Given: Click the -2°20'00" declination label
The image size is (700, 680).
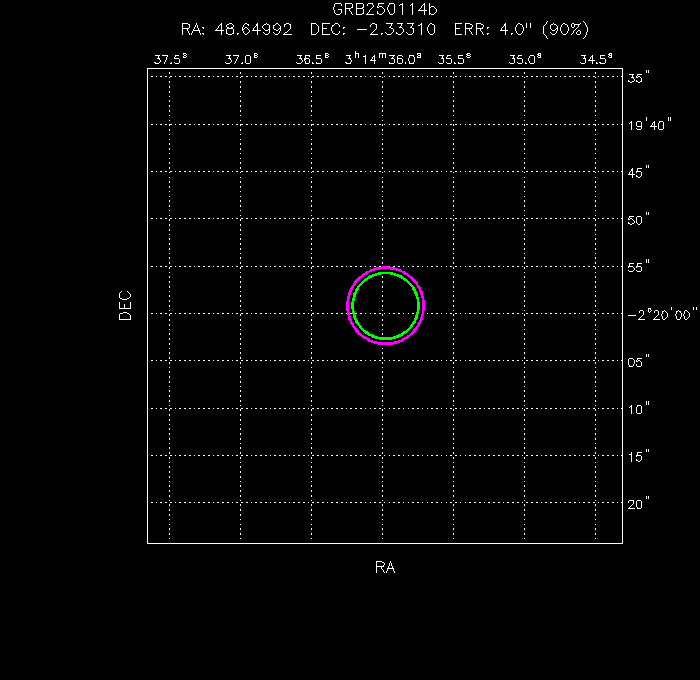Looking at the screenshot, I should (662, 314).
